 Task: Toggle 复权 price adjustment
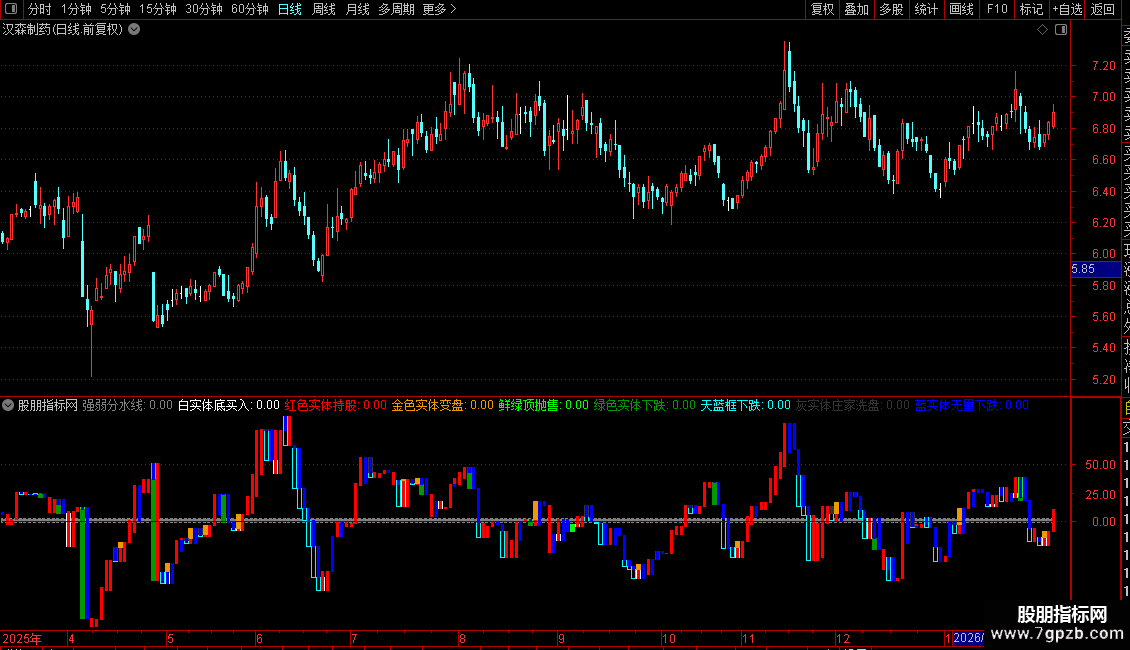pos(822,9)
